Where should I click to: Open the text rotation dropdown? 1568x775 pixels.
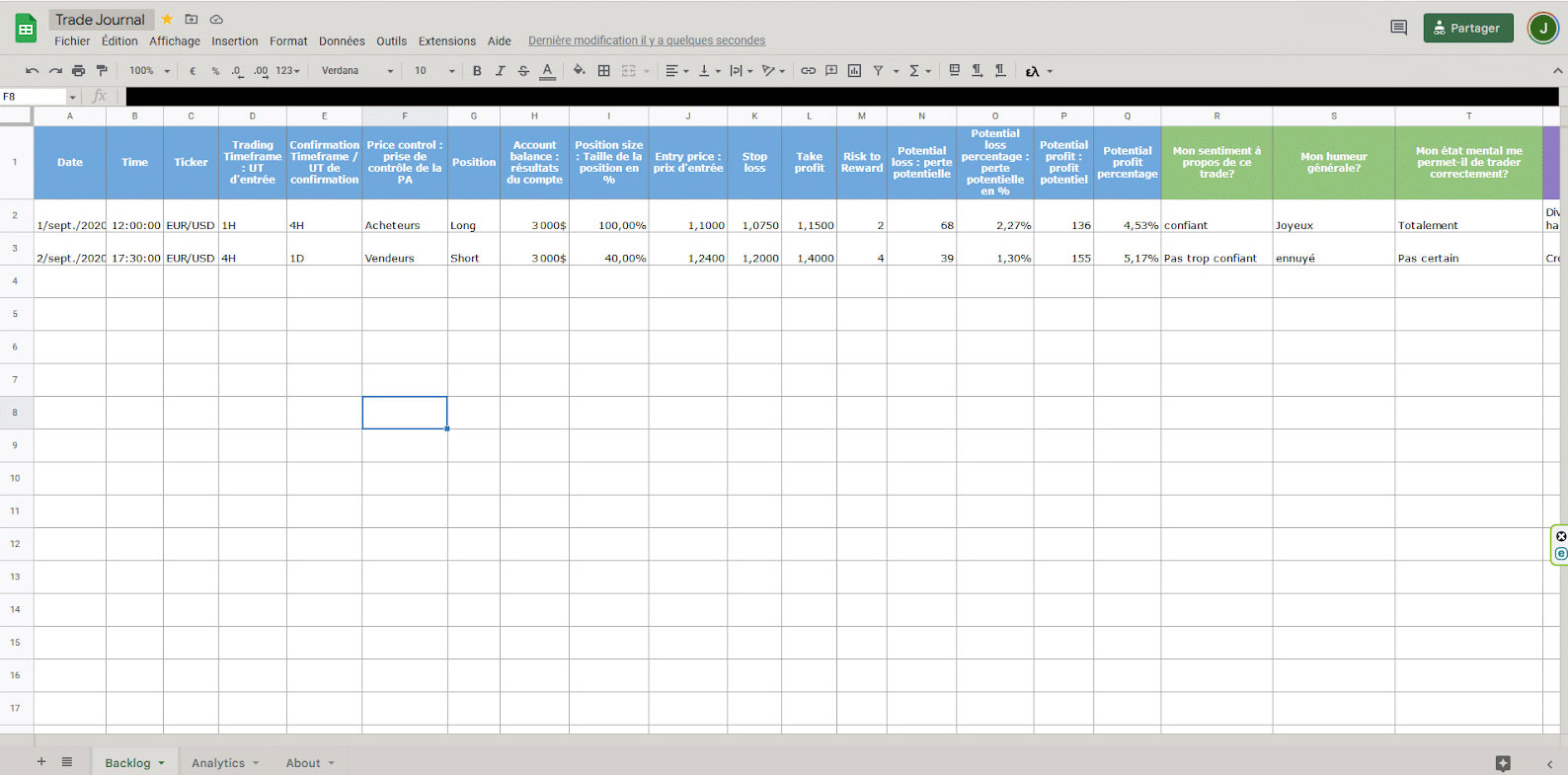(773, 71)
